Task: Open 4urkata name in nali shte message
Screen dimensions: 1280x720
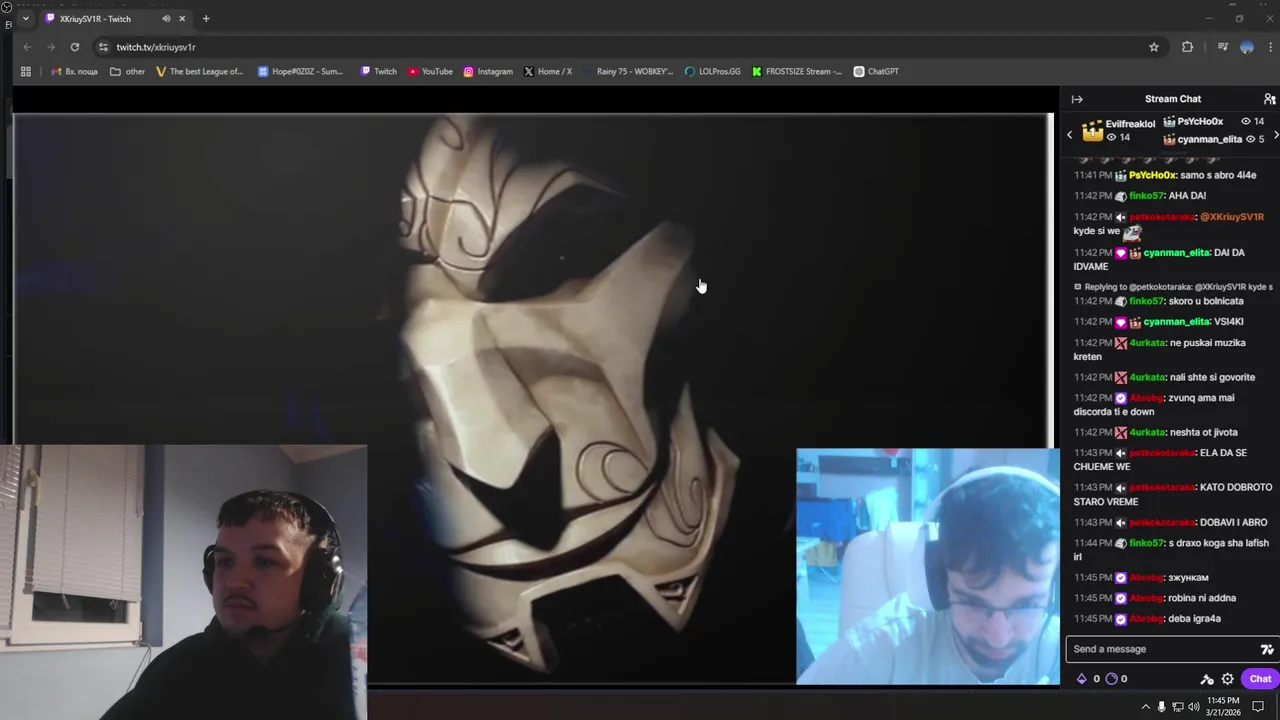Action: [1147, 377]
